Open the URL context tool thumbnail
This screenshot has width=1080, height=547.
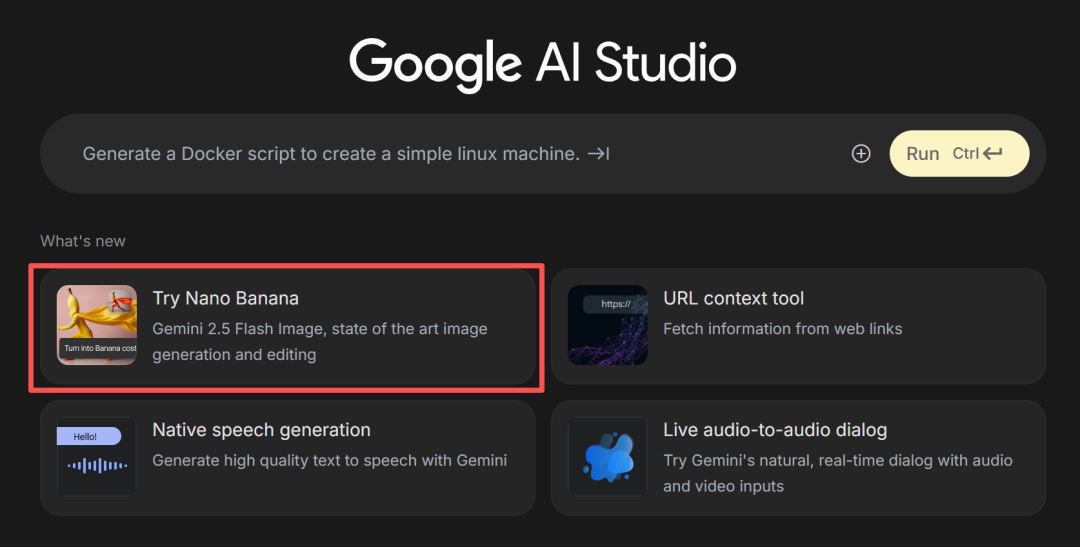[x=608, y=325]
